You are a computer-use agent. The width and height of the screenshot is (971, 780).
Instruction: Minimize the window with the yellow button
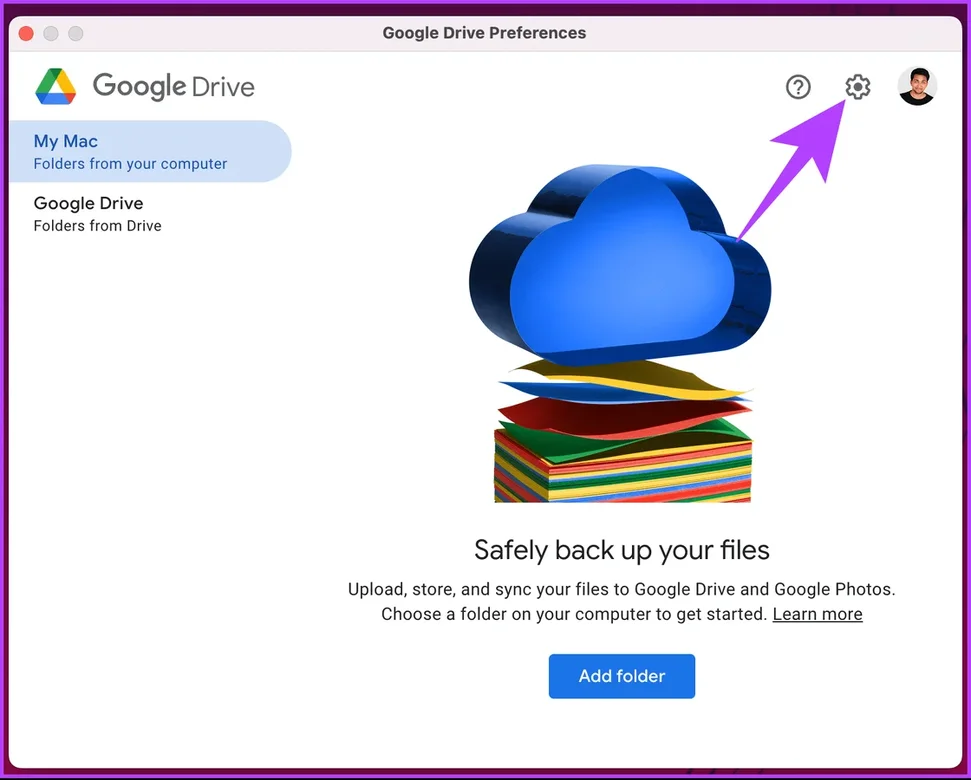pos(51,33)
